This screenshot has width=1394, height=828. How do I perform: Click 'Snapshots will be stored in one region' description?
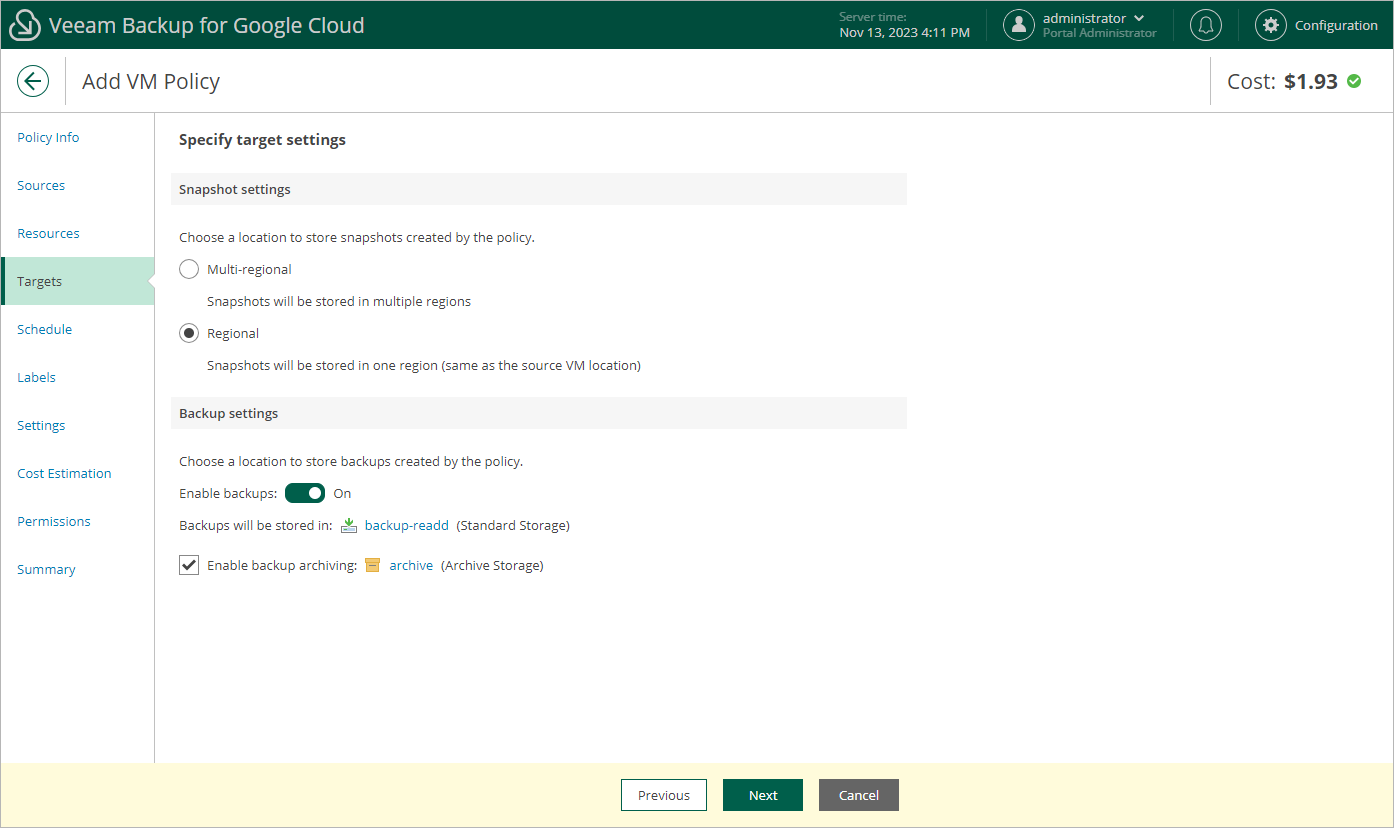424,365
